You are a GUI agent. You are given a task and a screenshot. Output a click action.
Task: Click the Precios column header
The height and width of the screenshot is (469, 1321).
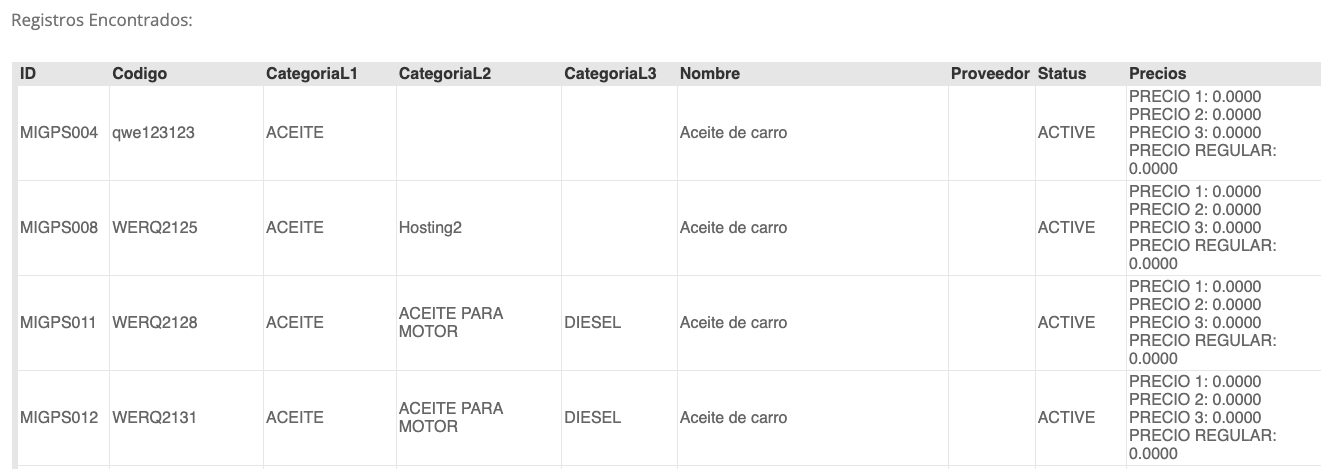tap(1158, 74)
